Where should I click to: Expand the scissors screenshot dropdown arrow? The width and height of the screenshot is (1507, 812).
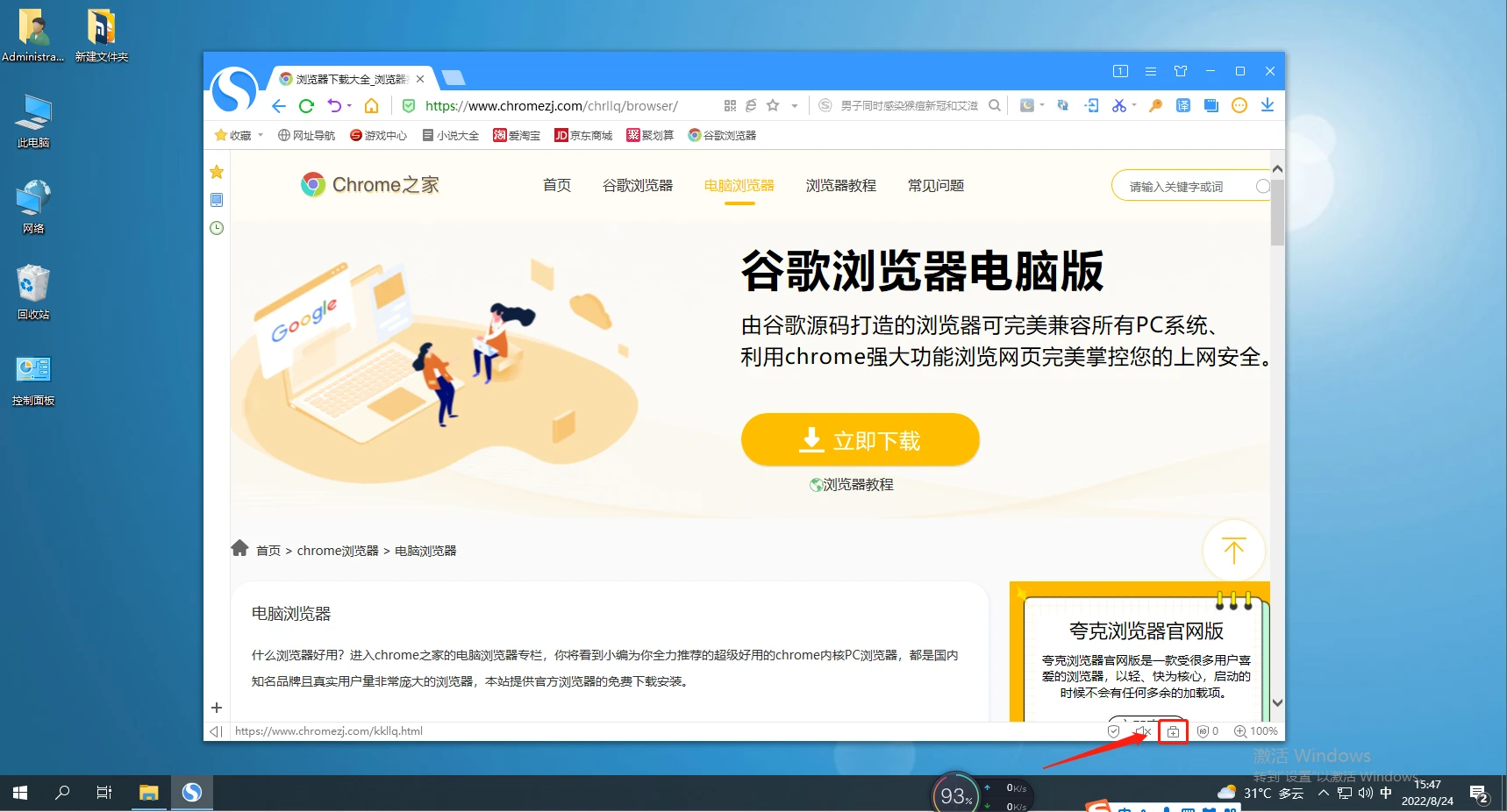pos(1134,105)
